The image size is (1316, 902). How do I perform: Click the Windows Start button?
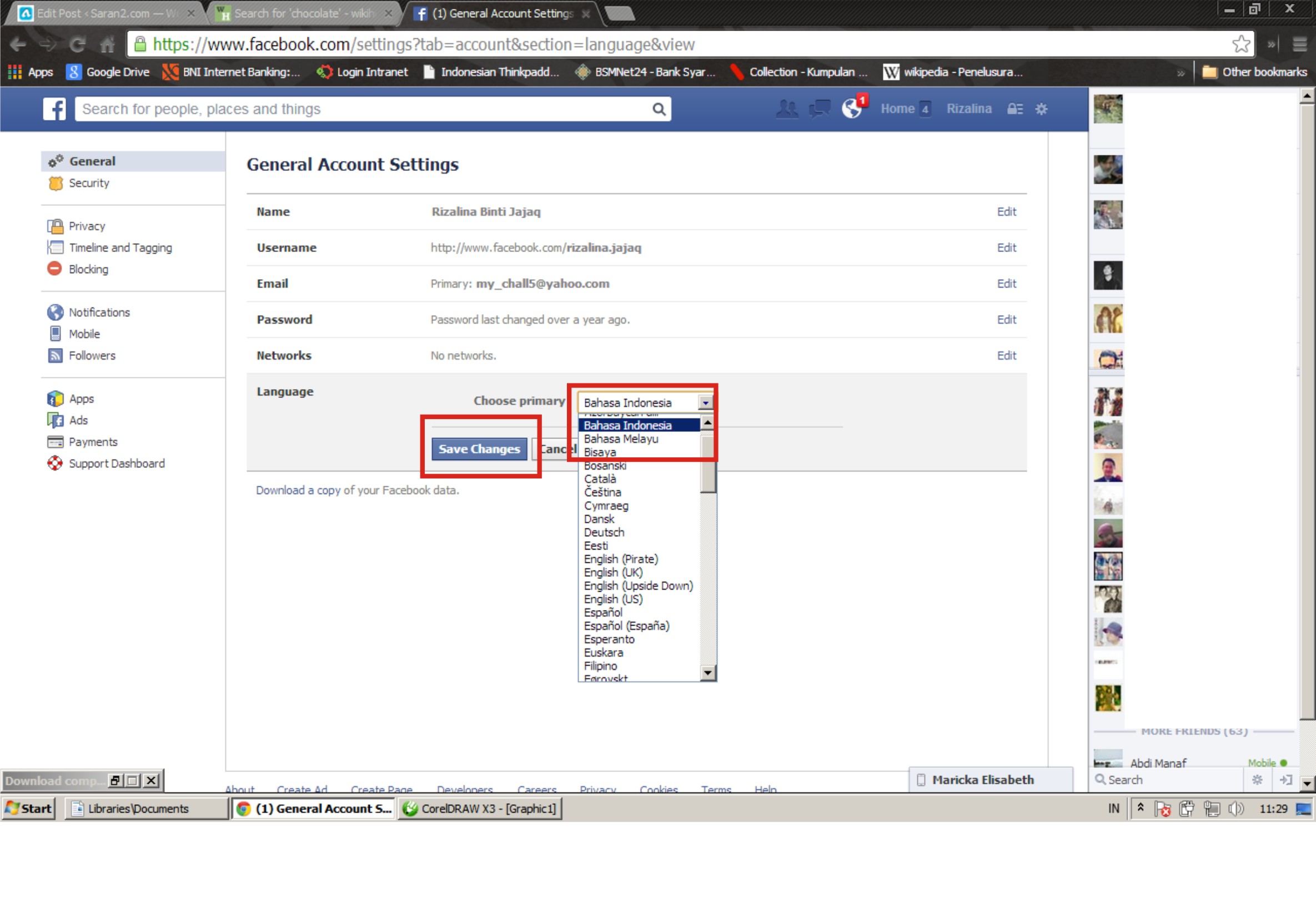click(x=29, y=809)
